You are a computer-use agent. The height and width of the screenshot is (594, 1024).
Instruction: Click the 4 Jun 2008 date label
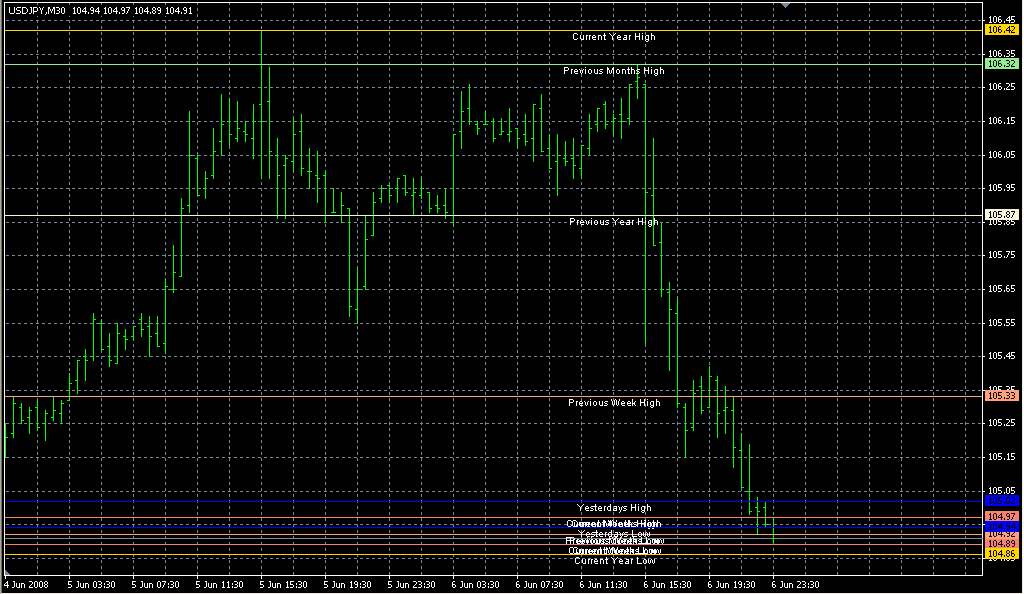26,584
